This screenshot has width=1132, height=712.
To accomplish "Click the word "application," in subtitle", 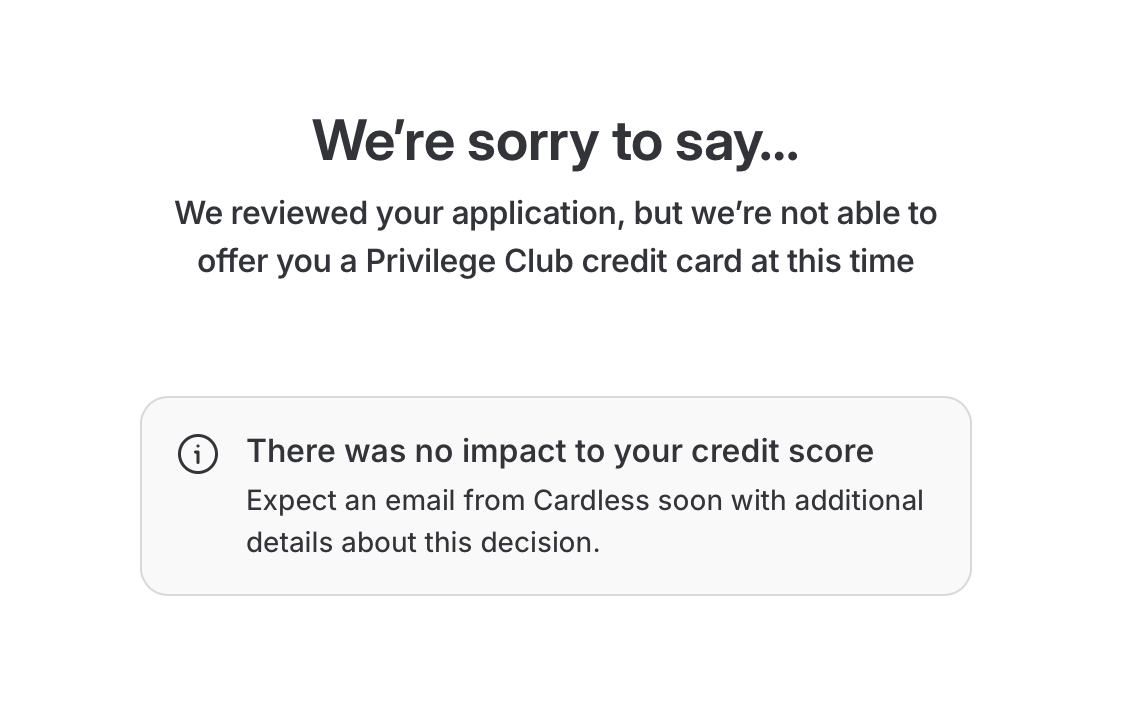I will pyautogui.click(x=539, y=214).
